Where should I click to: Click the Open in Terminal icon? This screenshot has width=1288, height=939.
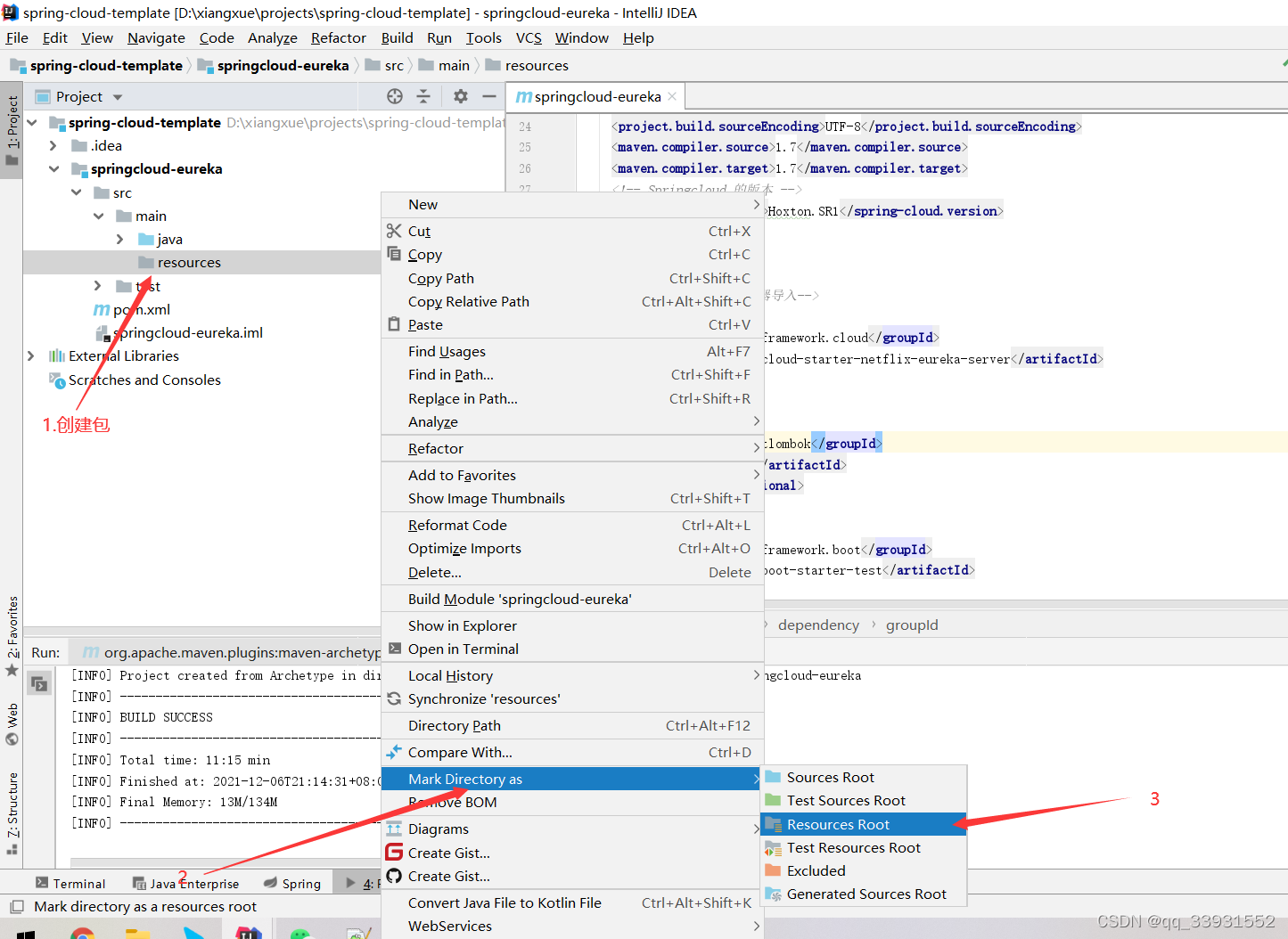[x=394, y=649]
